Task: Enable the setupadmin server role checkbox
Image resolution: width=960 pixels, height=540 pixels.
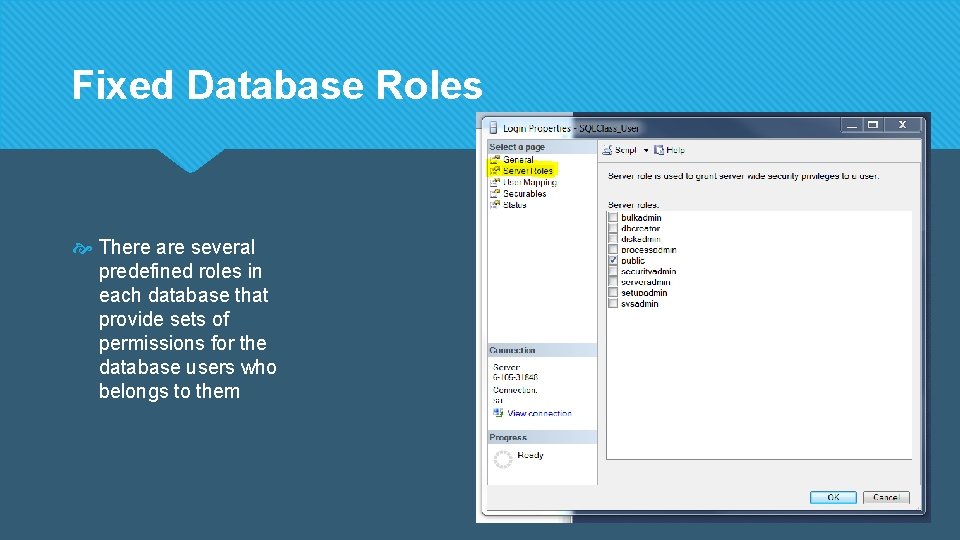Action: [x=613, y=293]
